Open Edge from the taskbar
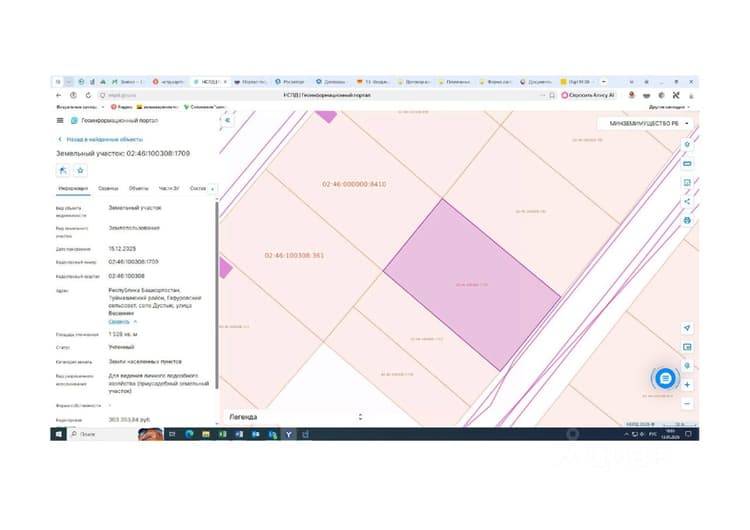750x530 pixels. point(189,434)
